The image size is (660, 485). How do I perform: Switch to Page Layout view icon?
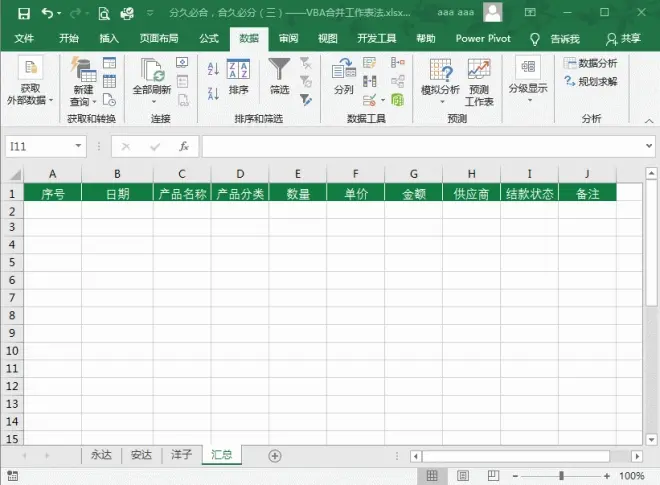click(x=463, y=476)
